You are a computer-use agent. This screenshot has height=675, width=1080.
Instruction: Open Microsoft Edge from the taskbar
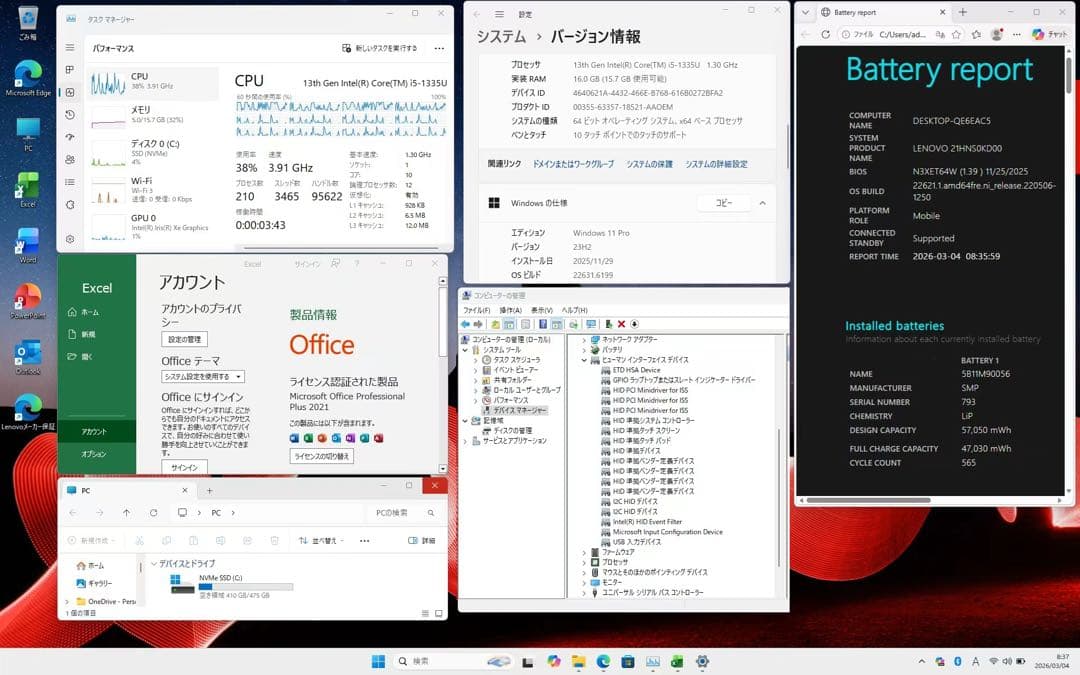(603, 662)
